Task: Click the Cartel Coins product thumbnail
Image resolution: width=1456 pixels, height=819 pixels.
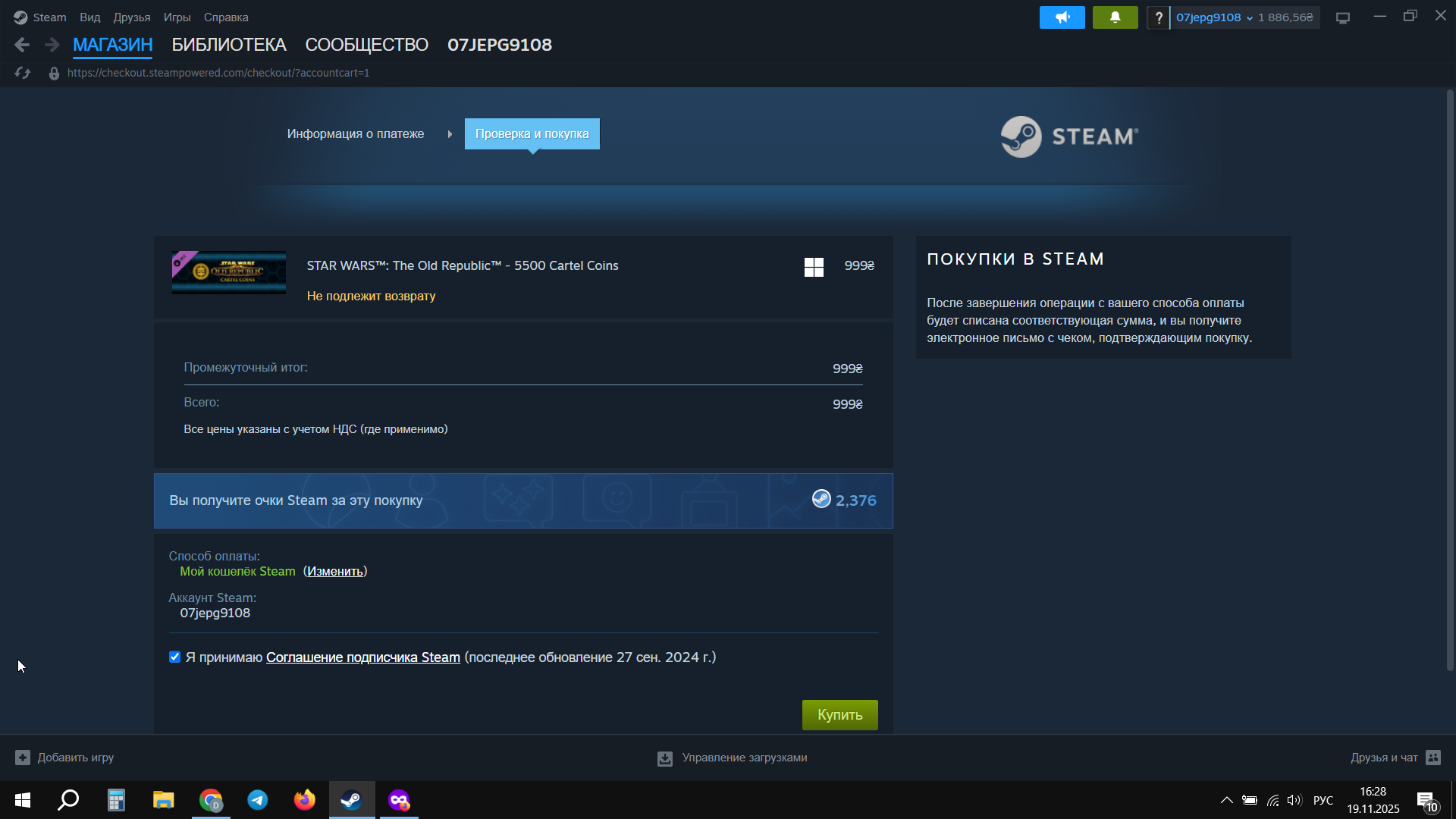Action: coord(229,272)
